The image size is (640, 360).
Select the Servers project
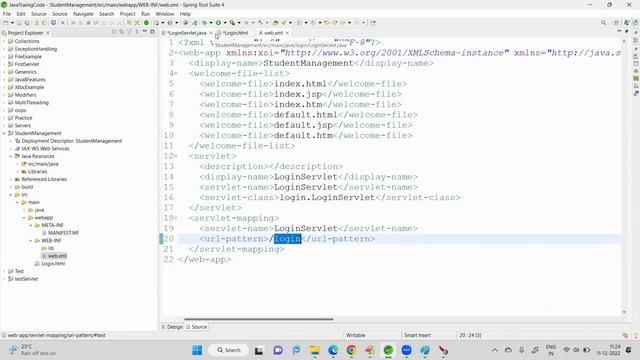point(22,125)
